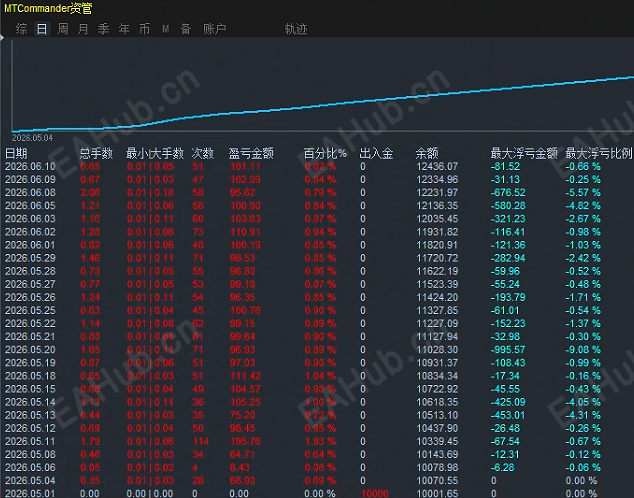Open the 币 currency tab
The image size is (634, 498).
(144, 29)
